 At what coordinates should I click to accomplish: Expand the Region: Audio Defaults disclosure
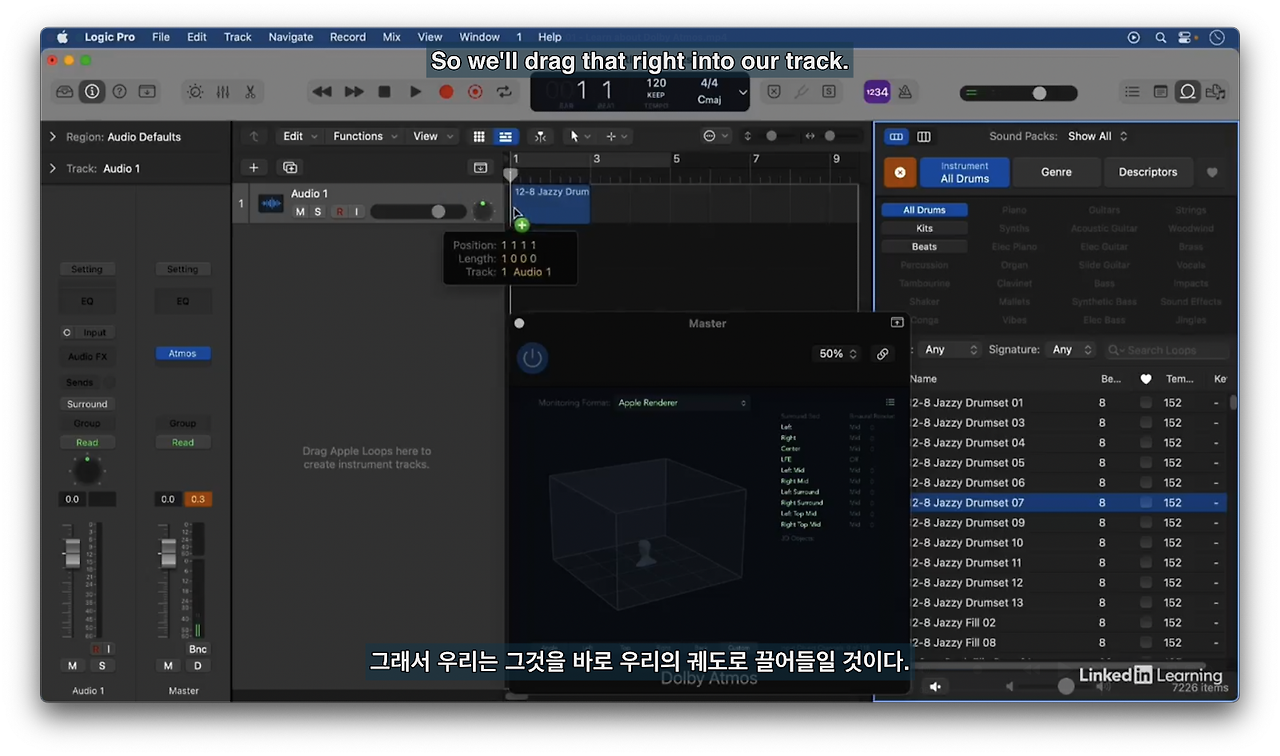(53, 137)
